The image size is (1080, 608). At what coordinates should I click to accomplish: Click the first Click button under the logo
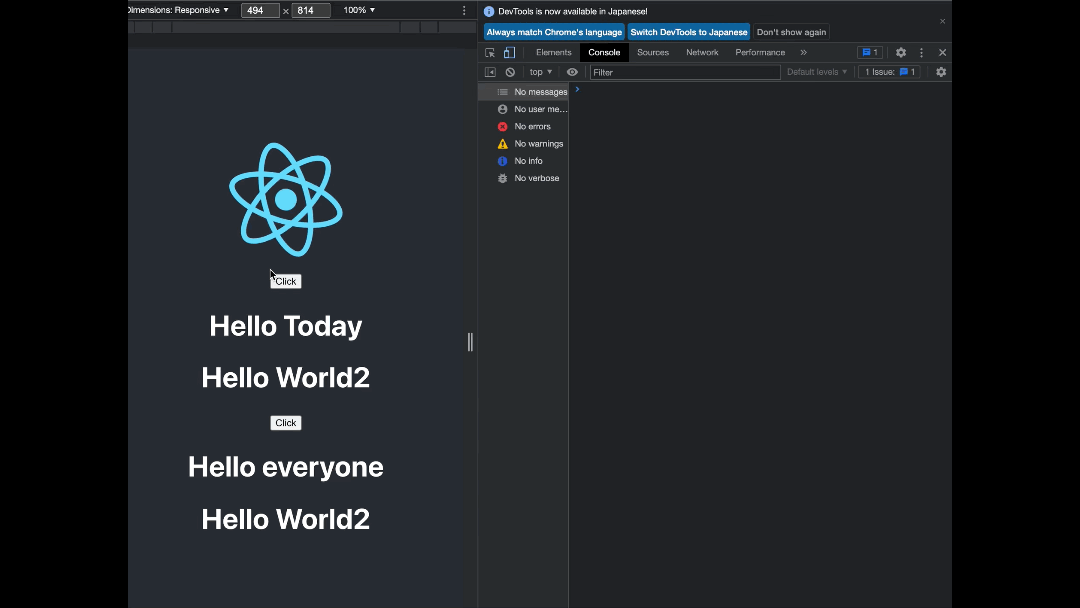point(286,281)
